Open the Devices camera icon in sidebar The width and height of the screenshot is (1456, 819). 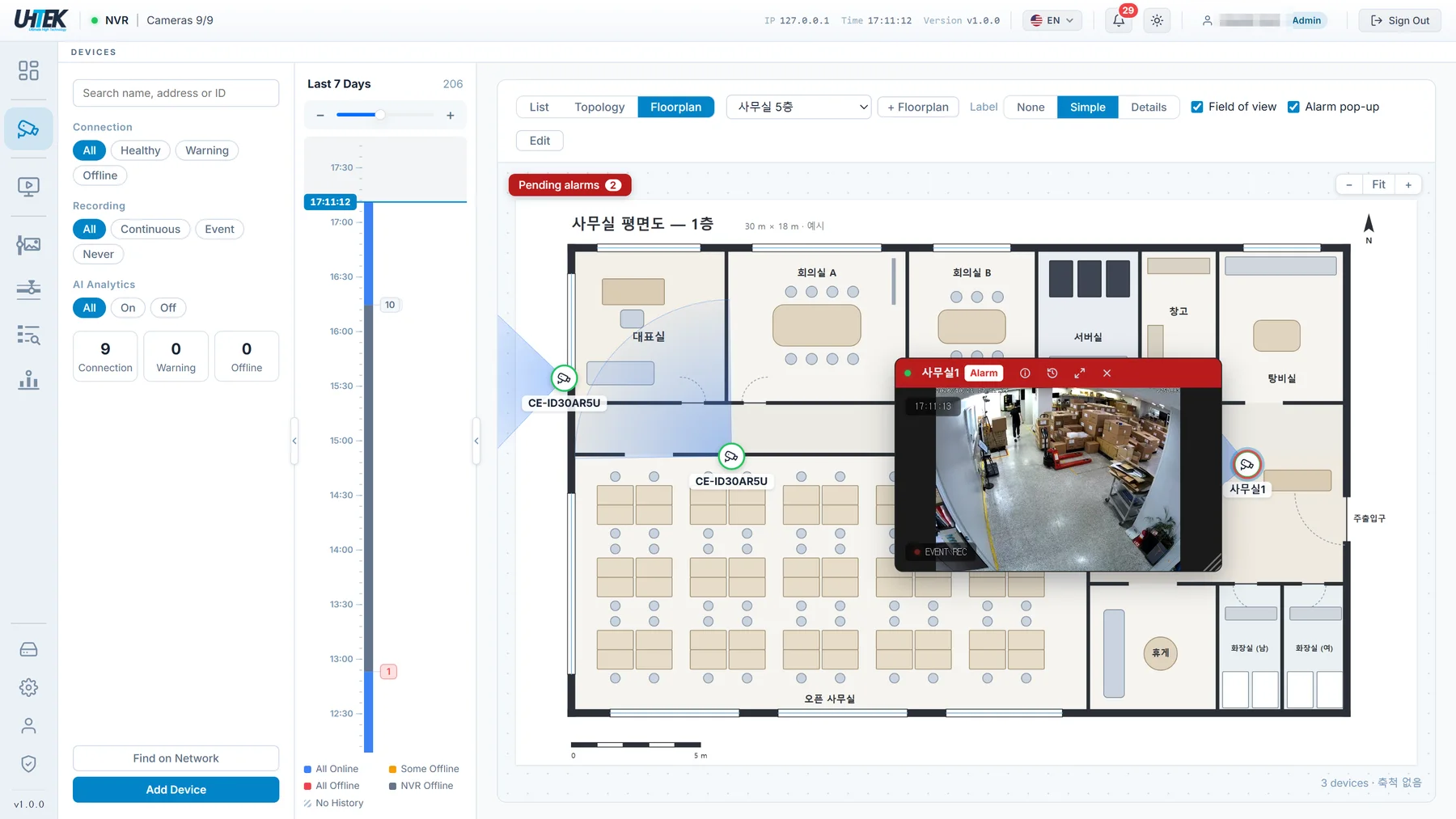pyautogui.click(x=28, y=129)
